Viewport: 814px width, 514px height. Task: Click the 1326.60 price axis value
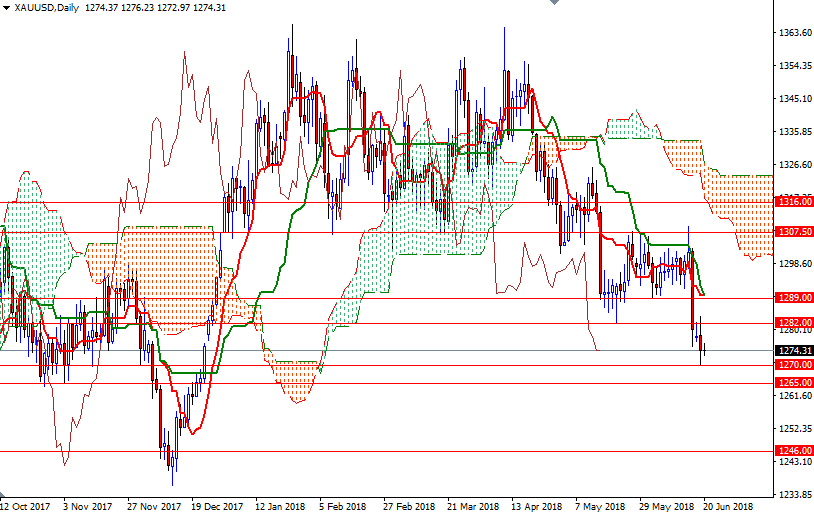tap(794, 165)
